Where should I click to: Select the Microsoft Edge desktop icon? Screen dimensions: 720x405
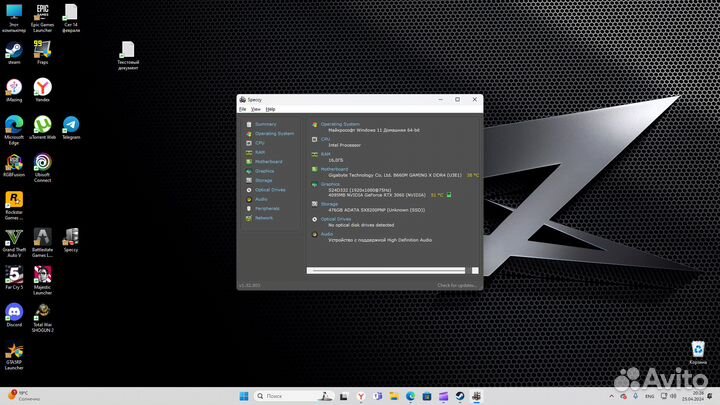coord(14,130)
